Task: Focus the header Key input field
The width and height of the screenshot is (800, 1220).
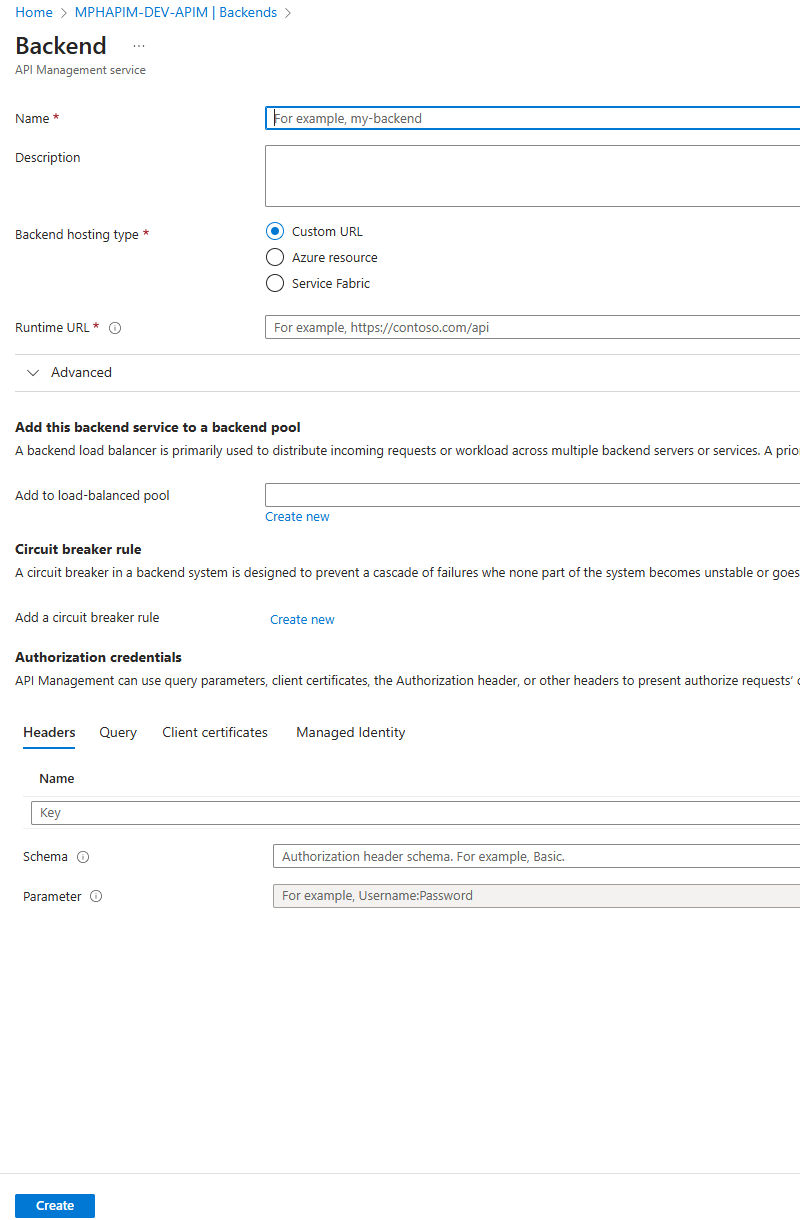Action: coord(416,813)
